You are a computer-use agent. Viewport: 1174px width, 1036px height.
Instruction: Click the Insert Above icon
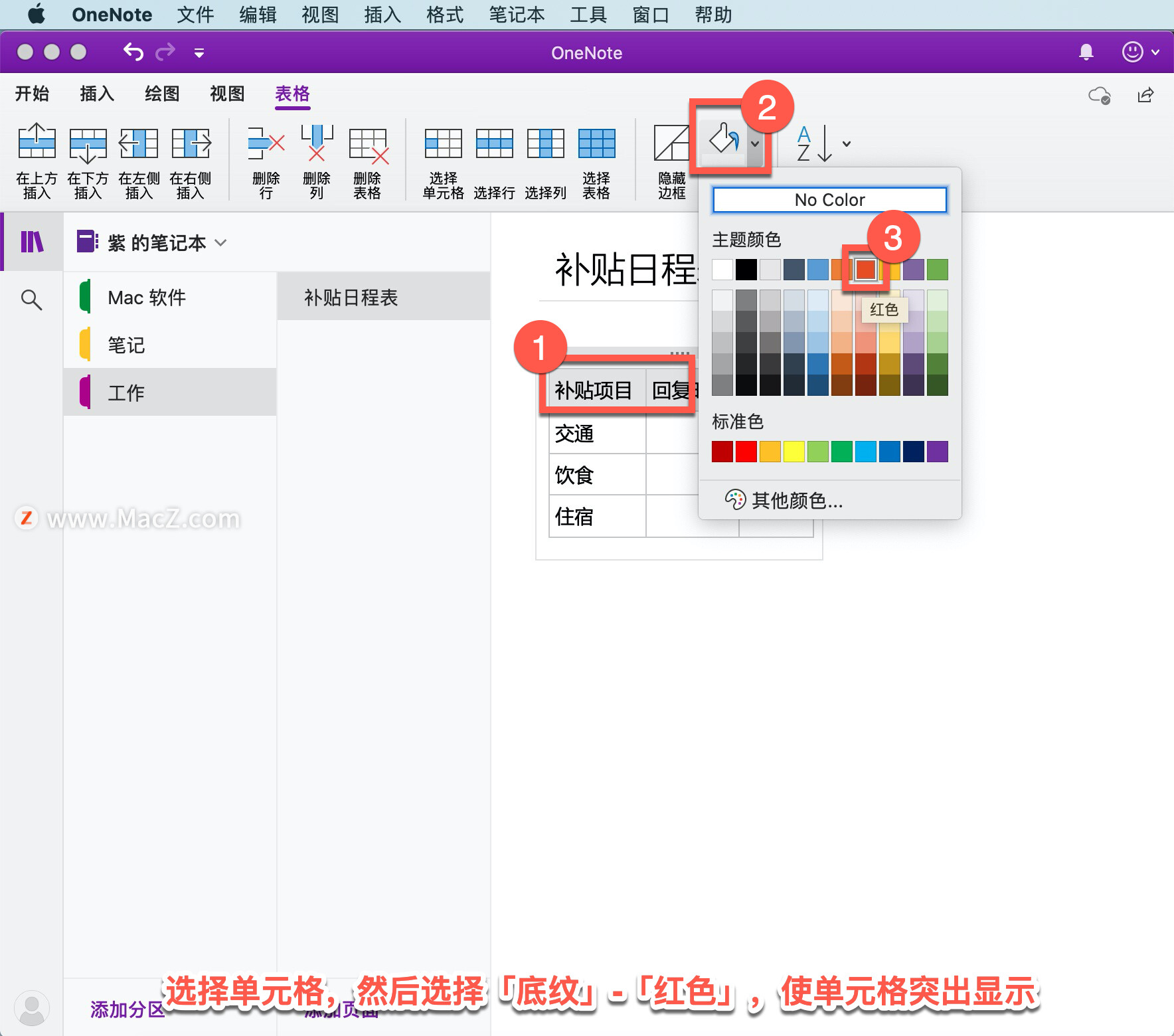[x=37, y=141]
